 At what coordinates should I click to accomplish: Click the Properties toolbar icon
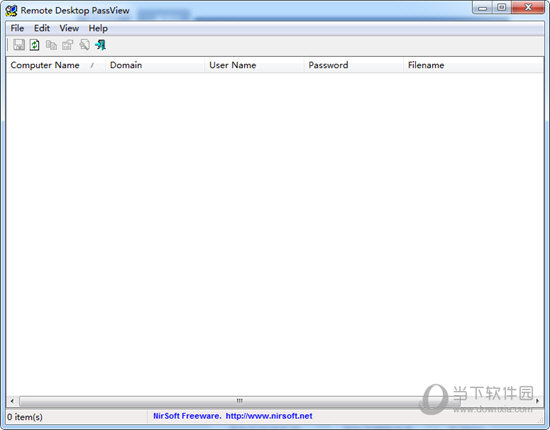pyautogui.click(x=67, y=45)
